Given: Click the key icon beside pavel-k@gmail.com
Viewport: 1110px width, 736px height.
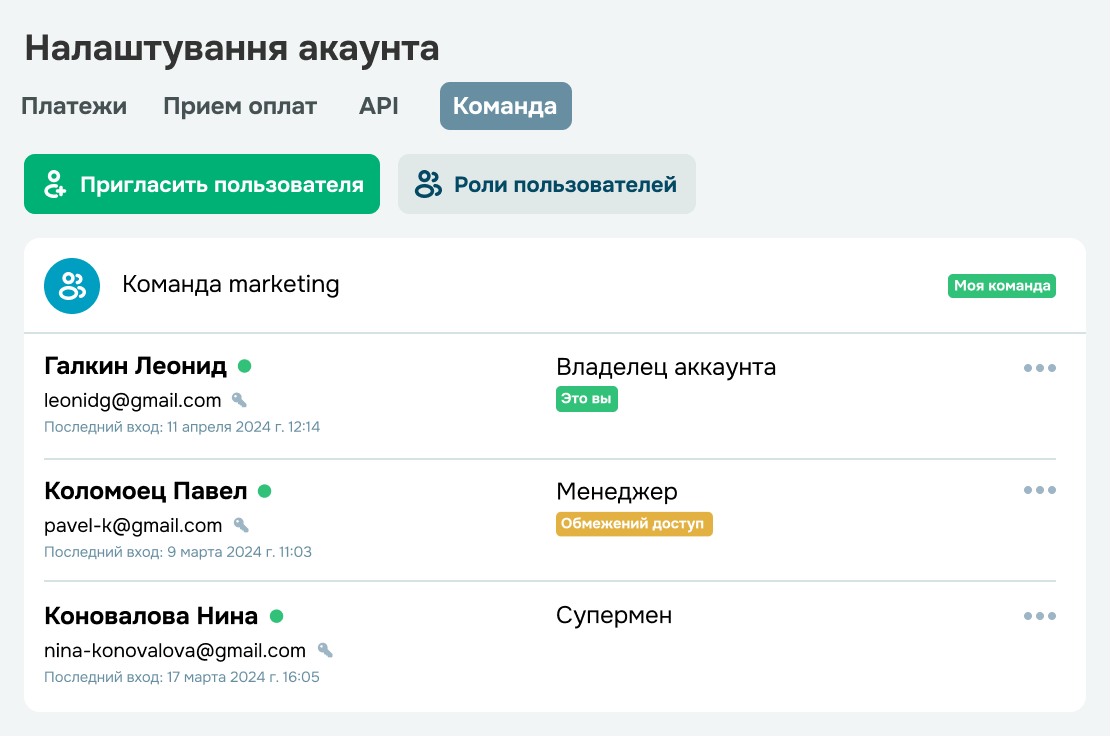Looking at the screenshot, I should coord(241,525).
